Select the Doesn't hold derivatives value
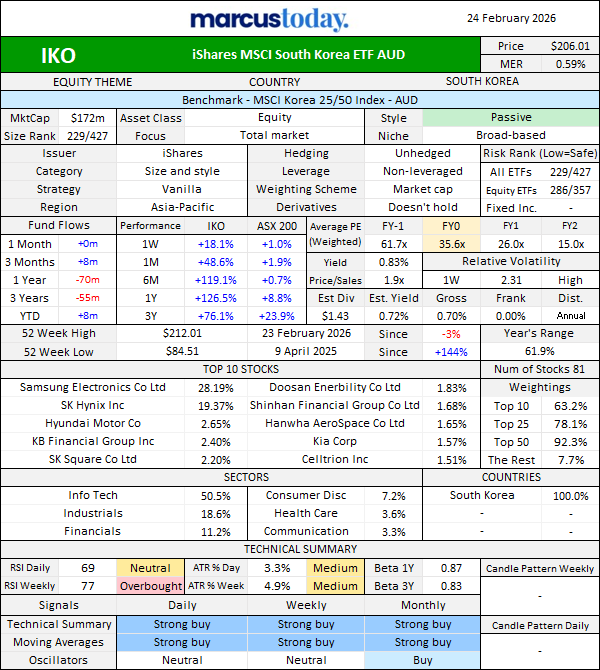Image resolution: width=600 pixels, height=670 pixels. point(423,207)
